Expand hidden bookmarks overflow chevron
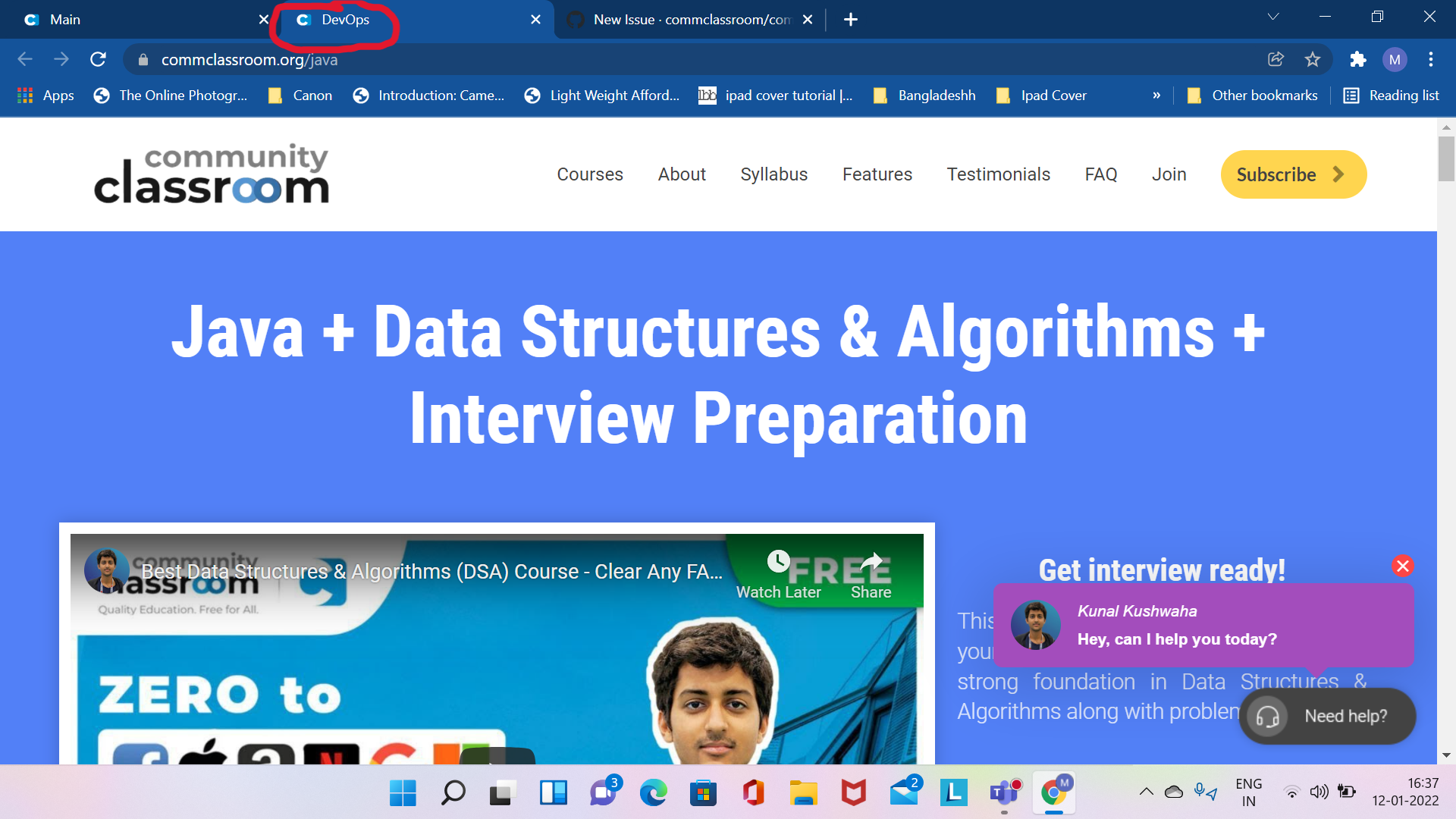The width and height of the screenshot is (1456, 819). pos(1156,96)
